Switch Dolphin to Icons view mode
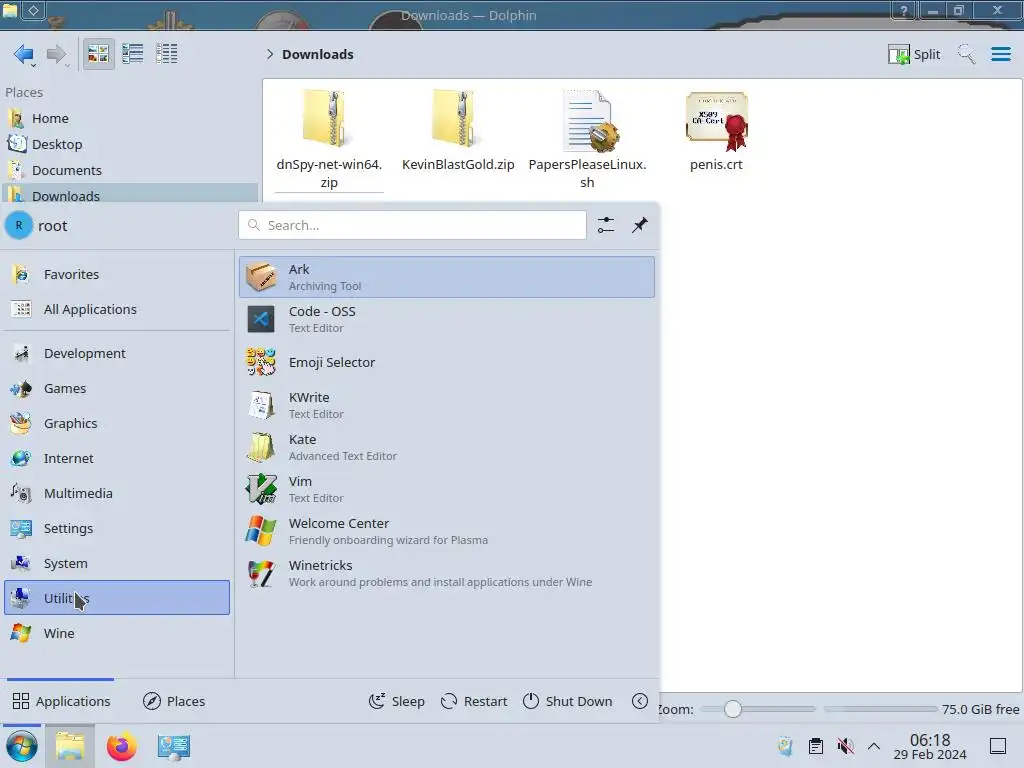The height and width of the screenshot is (768, 1024). [x=98, y=54]
